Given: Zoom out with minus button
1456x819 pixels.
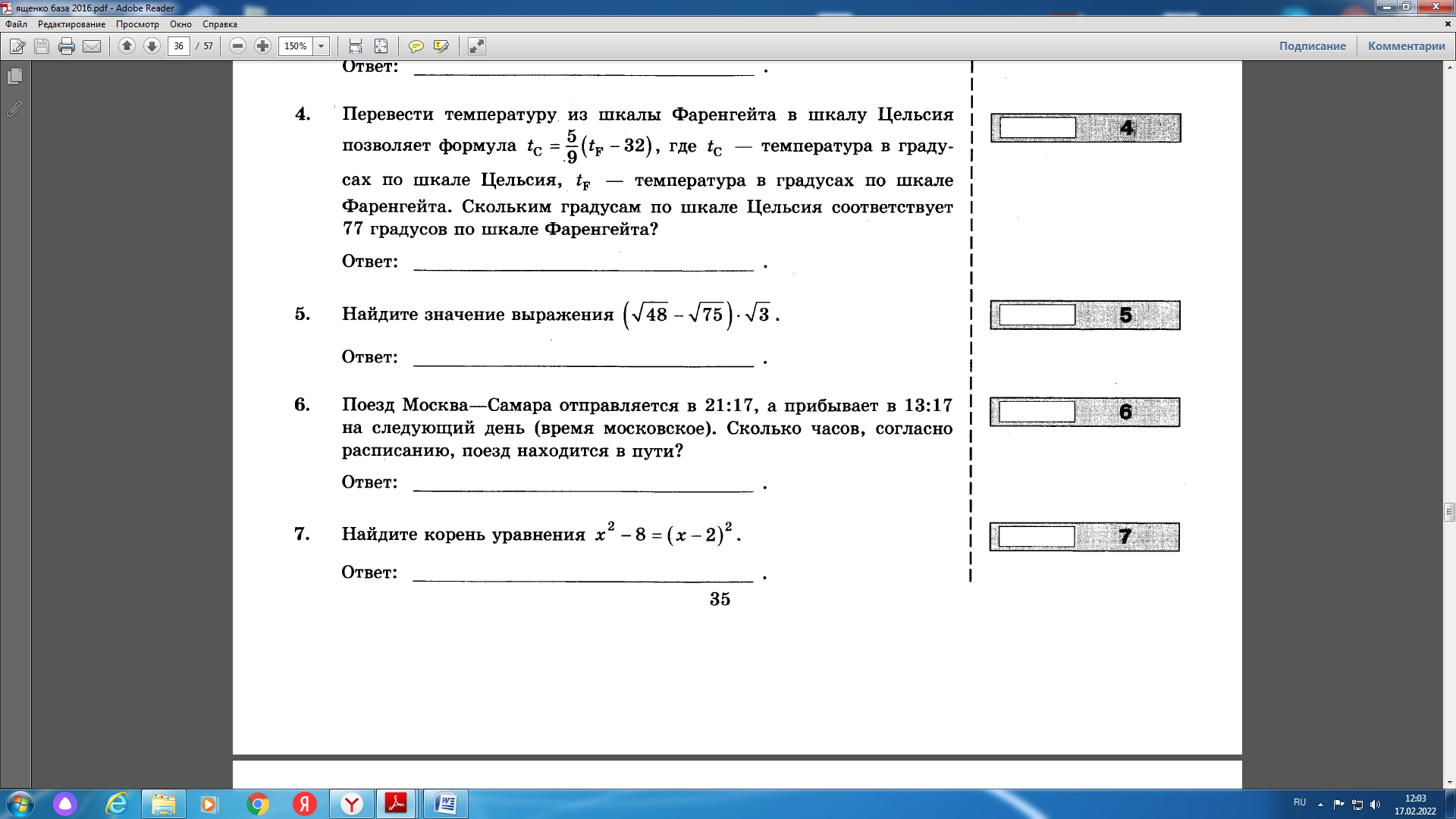Looking at the screenshot, I should click(x=237, y=46).
